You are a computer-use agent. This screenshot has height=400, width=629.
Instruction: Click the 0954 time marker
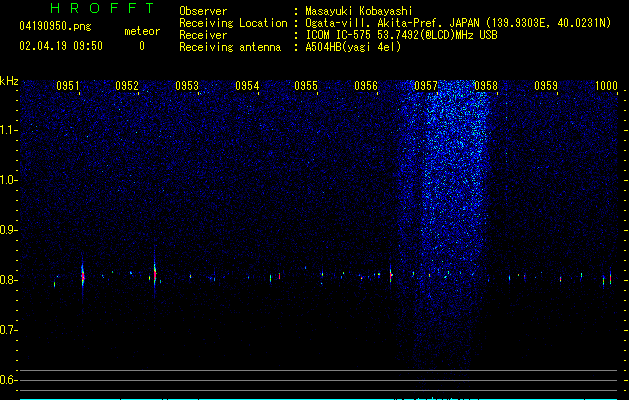tap(247, 85)
